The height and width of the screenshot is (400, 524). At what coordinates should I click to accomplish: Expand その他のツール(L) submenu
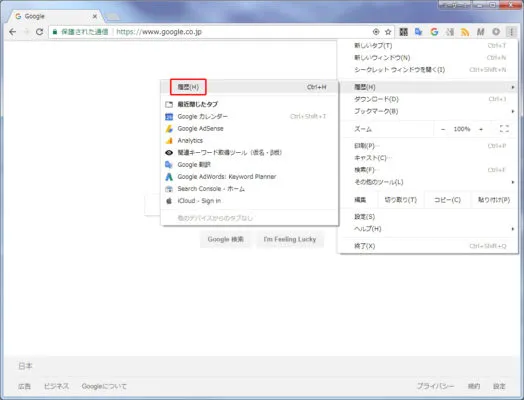[428, 182]
